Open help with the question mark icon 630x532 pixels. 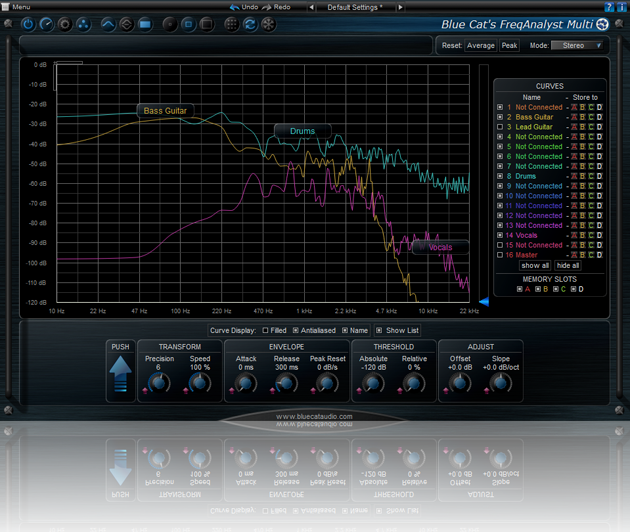(609, 7)
